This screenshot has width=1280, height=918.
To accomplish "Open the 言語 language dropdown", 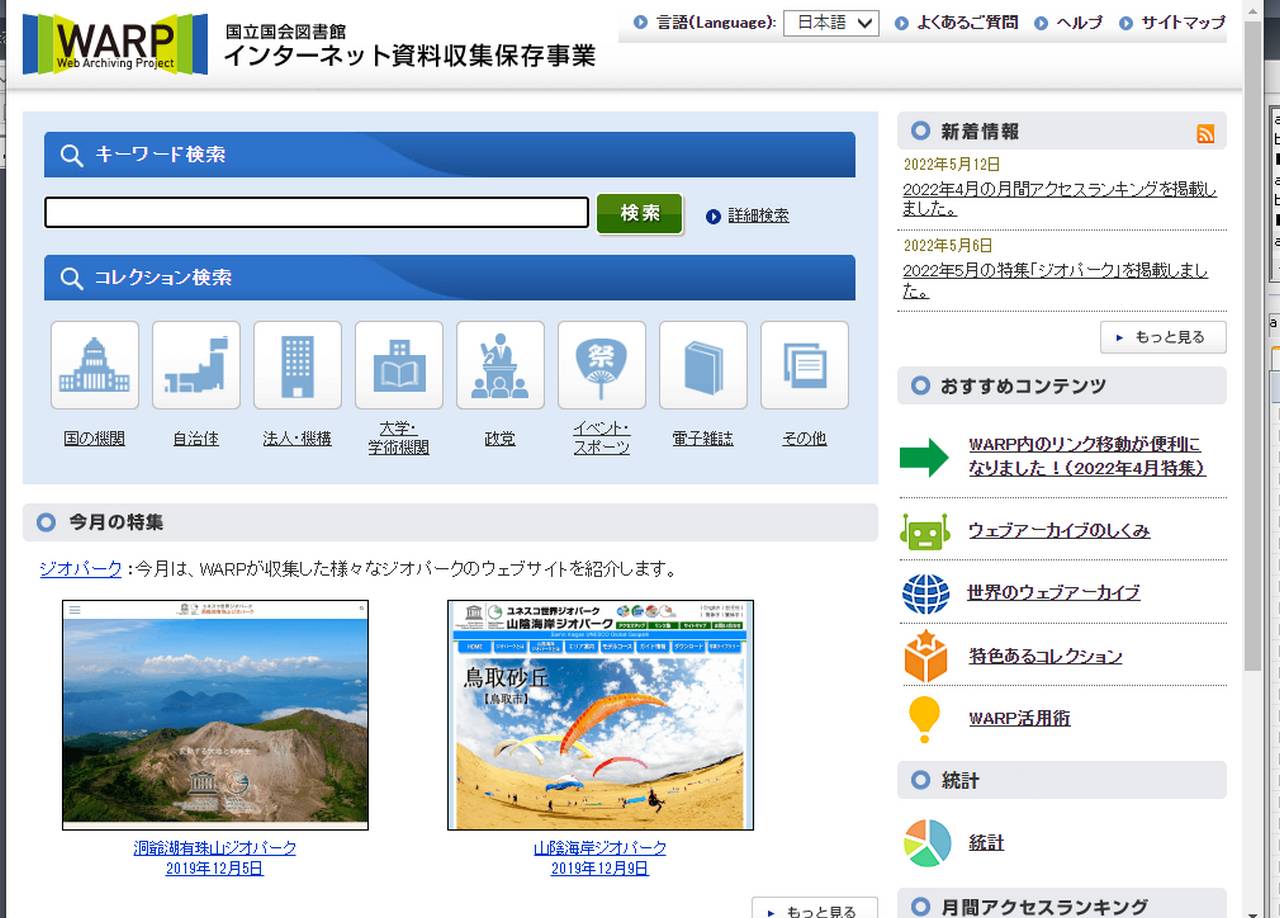I will click(830, 23).
